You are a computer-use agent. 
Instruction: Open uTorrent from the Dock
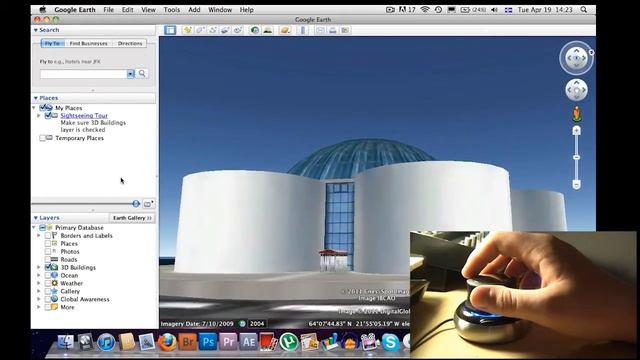[x=289, y=342]
